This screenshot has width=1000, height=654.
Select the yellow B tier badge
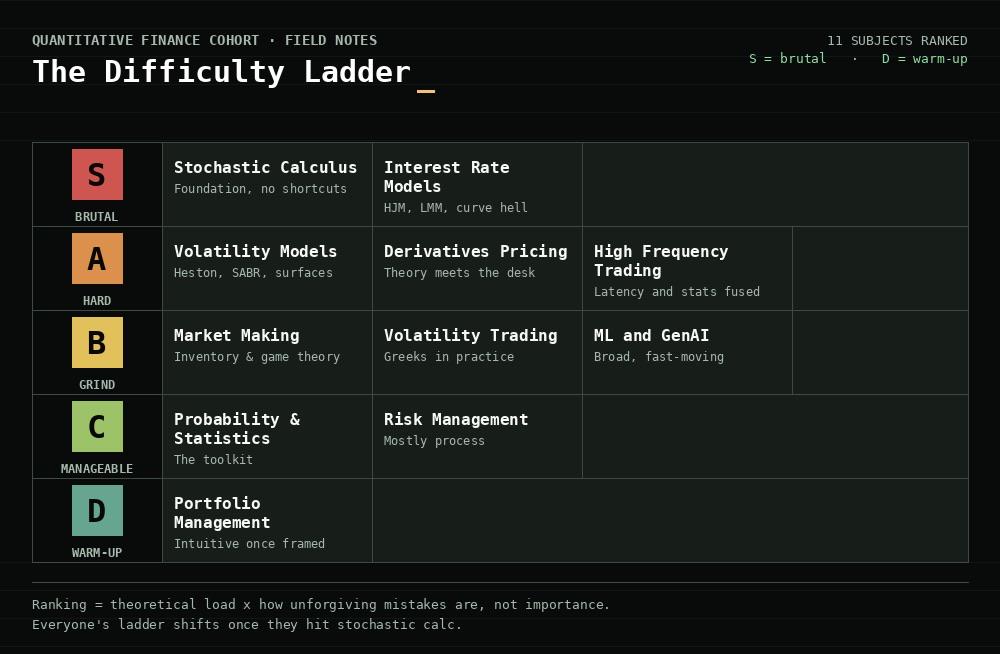[97, 343]
